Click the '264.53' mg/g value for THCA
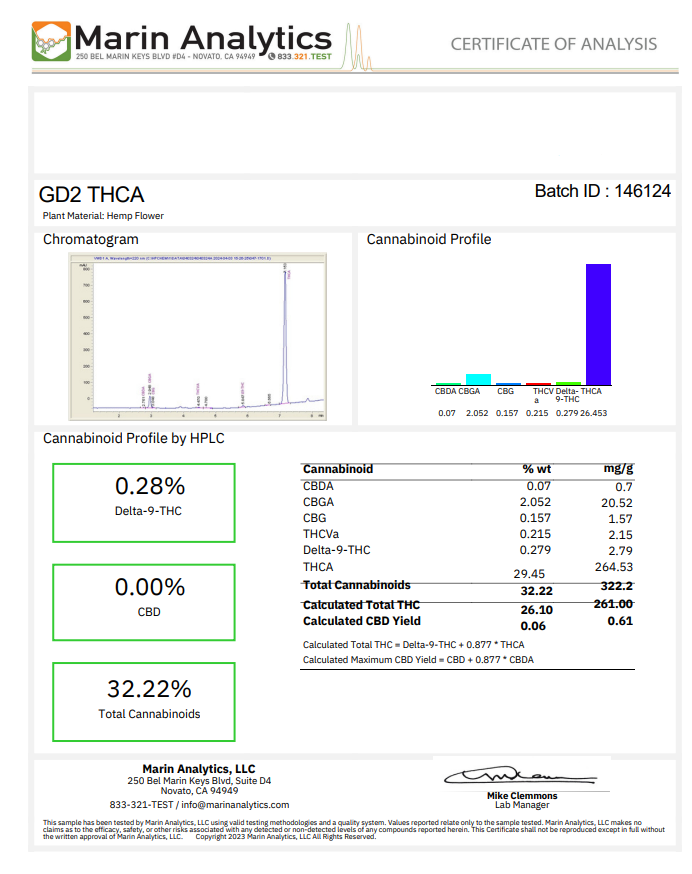The image size is (692, 874). (614, 567)
